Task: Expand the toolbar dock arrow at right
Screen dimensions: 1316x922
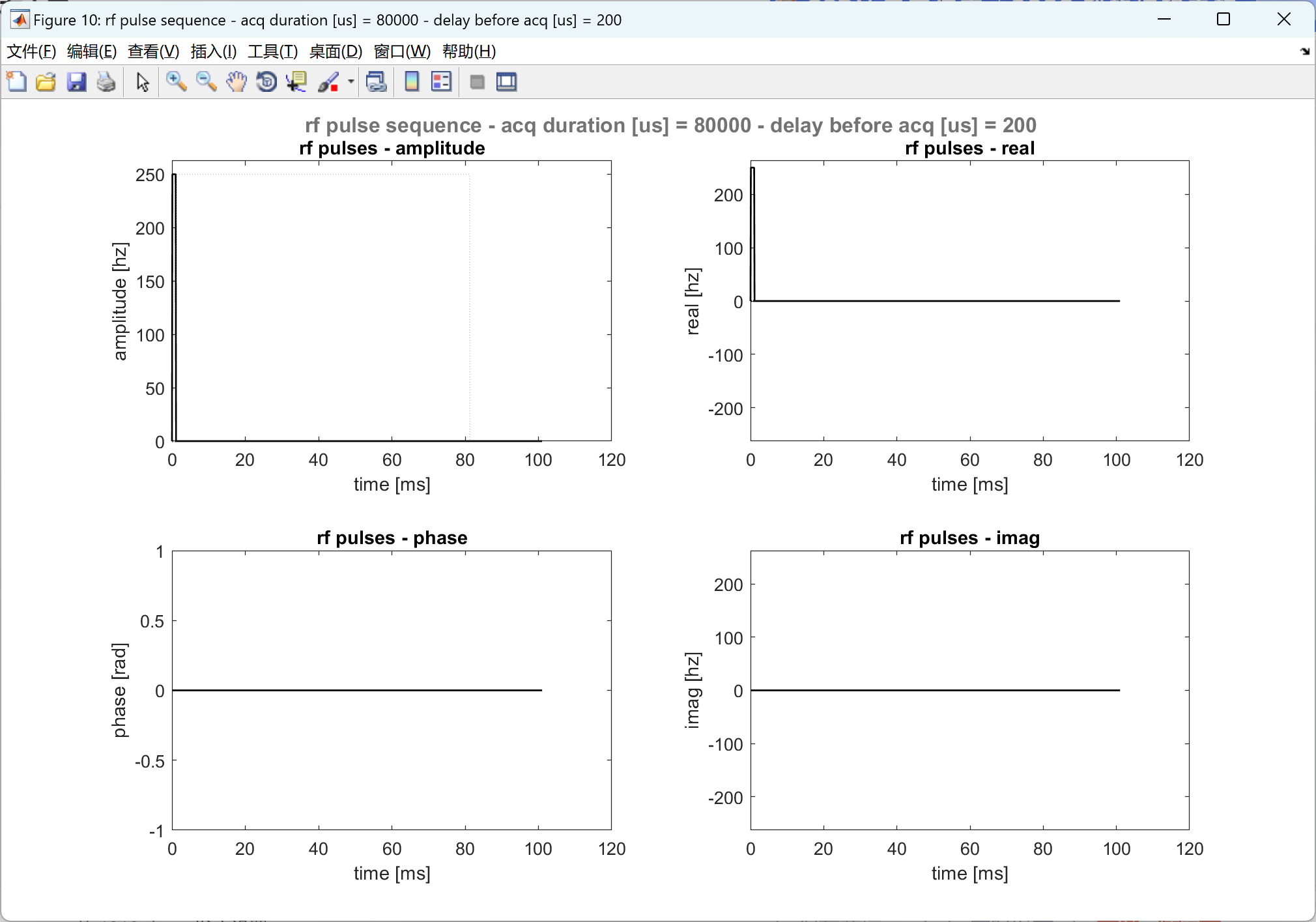Action: [x=1305, y=51]
